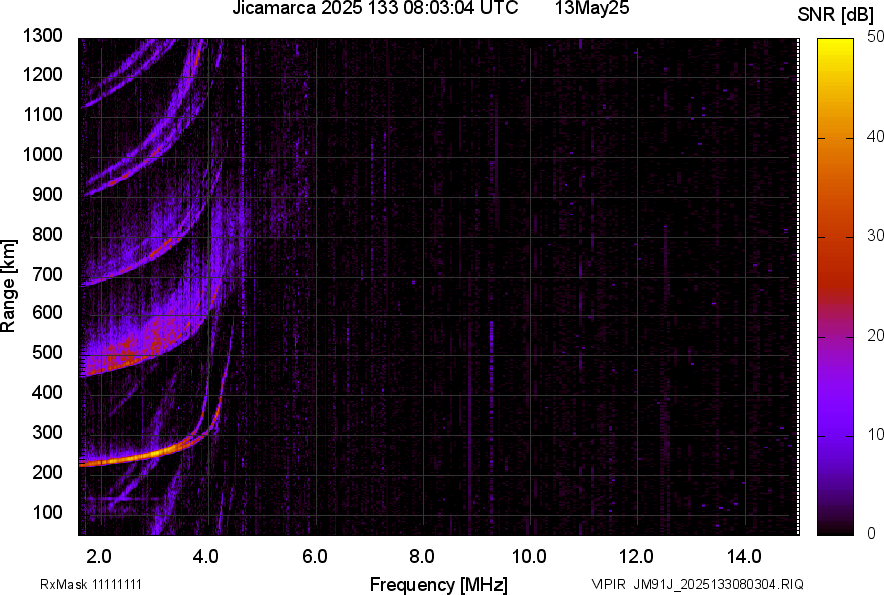Click the date label '13May25'
The width and height of the screenshot is (884, 595).
pos(592,8)
